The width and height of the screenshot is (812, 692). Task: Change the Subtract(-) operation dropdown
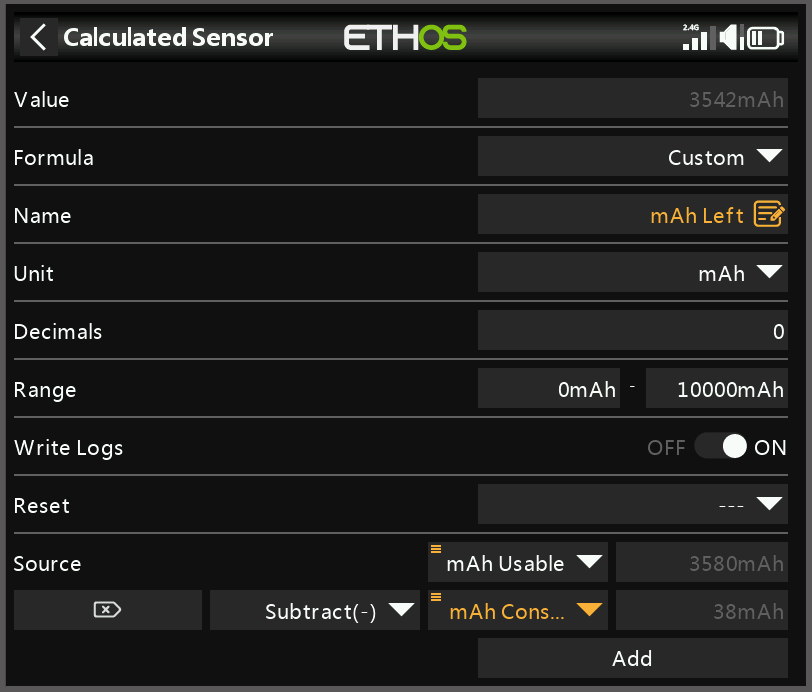tap(314, 609)
